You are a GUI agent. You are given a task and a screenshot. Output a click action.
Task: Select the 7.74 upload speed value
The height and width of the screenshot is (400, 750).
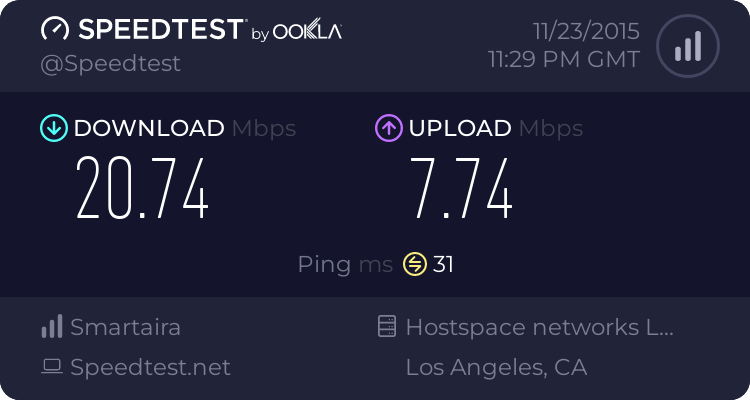462,188
